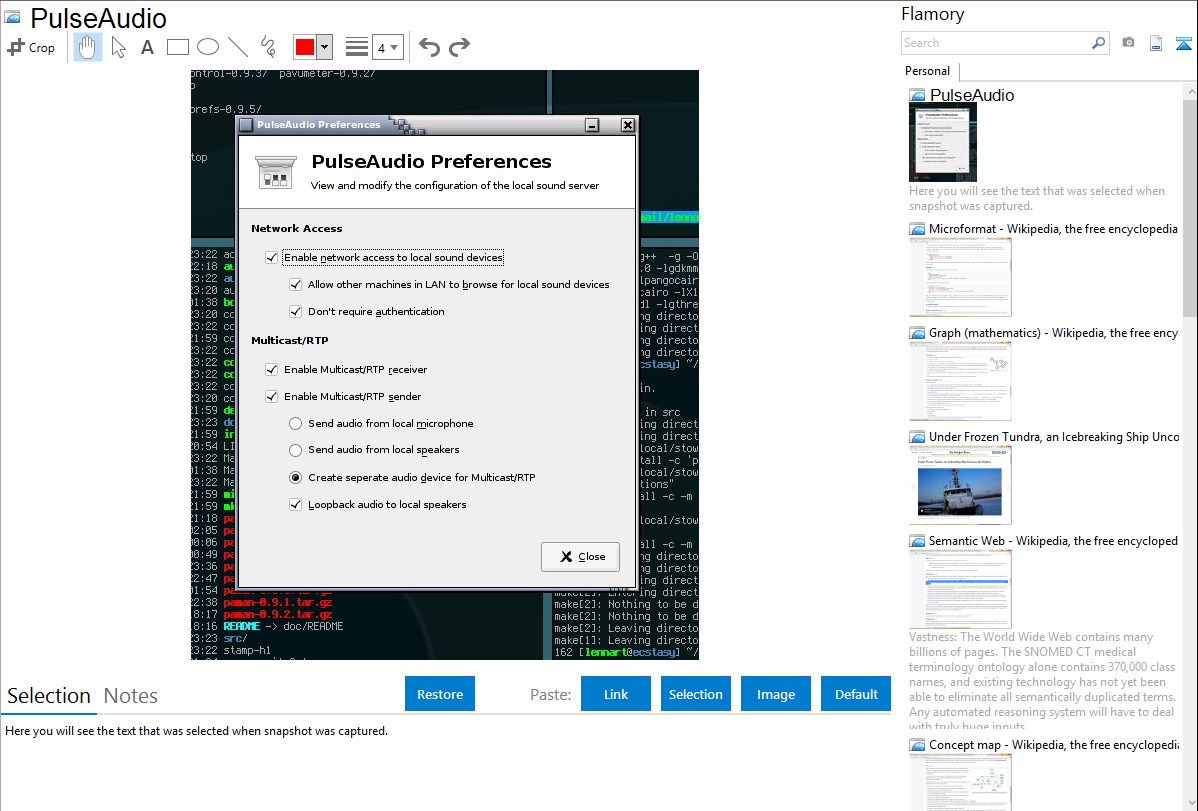Toggle 'Don't require authentication' checkbox
Image resolution: width=1198 pixels, height=811 pixels.
(x=296, y=312)
